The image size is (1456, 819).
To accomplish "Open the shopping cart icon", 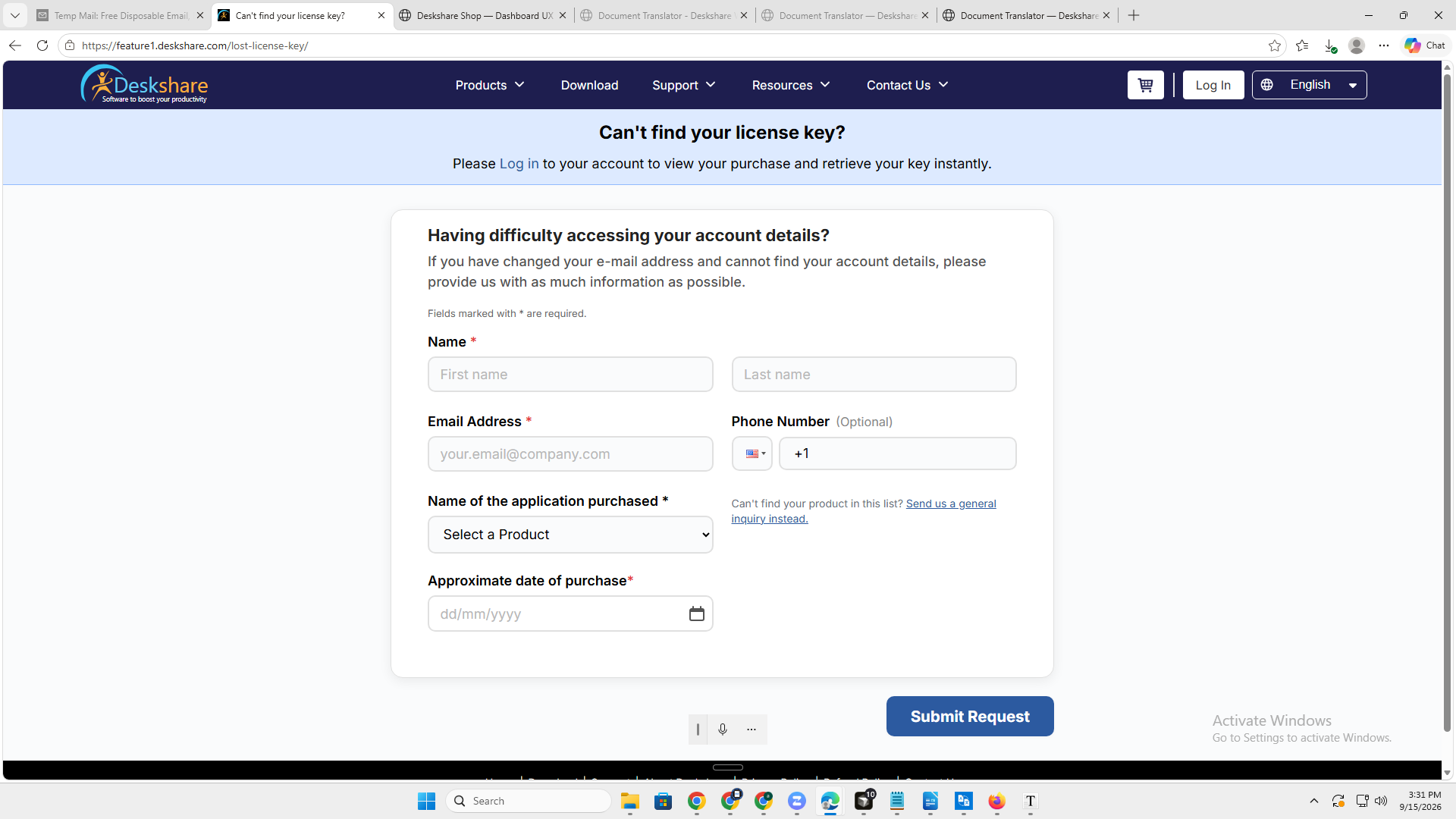I will (1145, 85).
